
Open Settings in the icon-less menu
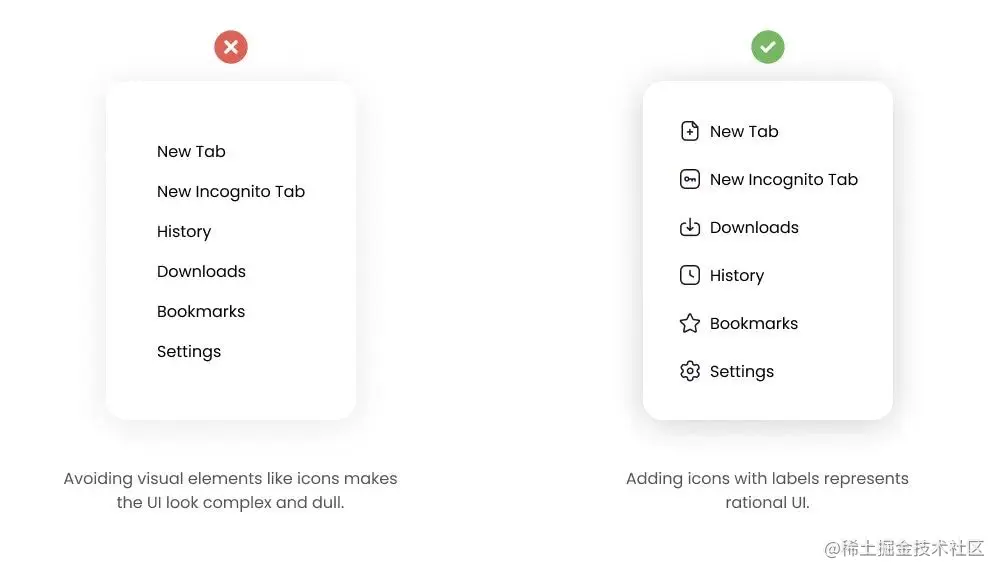(189, 352)
